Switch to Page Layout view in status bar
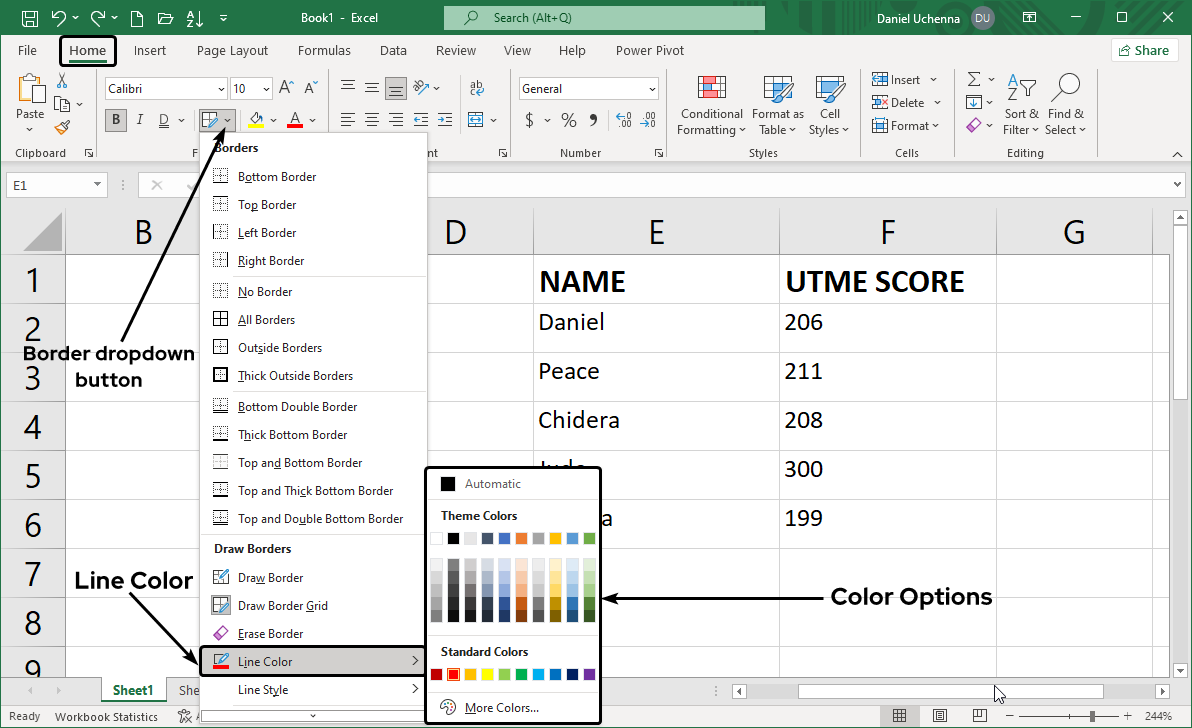The width and height of the screenshot is (1192, 728). [939, 716]
